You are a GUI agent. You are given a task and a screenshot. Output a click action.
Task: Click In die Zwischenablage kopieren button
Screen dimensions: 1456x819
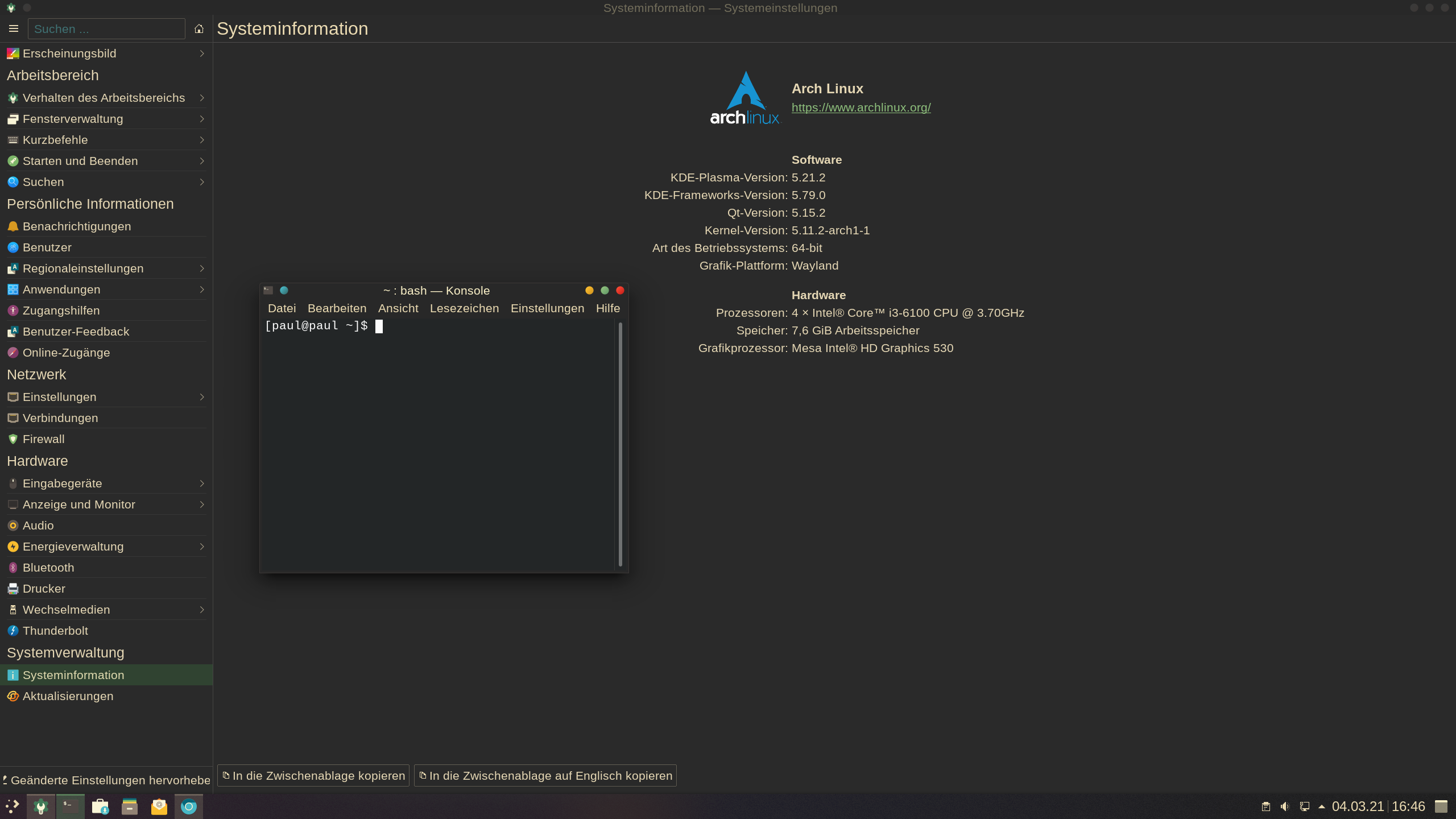point(313,775)
